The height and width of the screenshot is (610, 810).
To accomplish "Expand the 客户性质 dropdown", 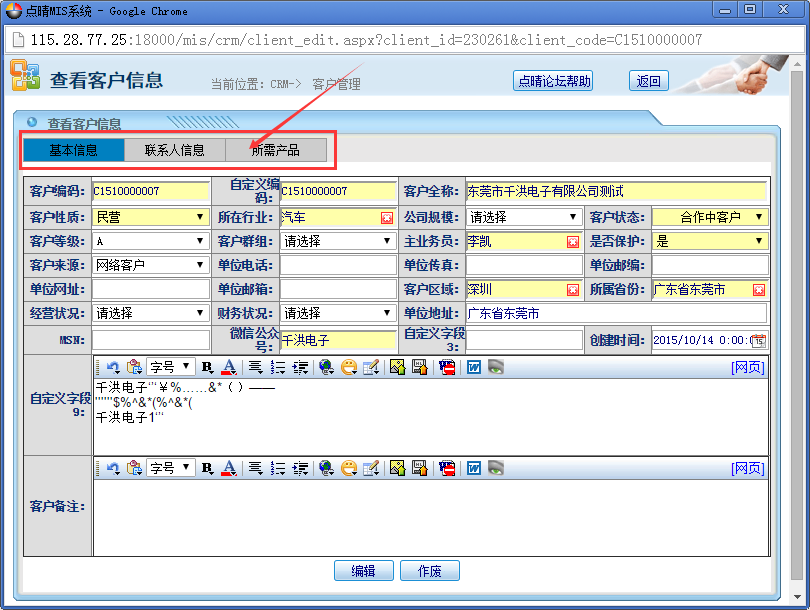I will (201, 217).
